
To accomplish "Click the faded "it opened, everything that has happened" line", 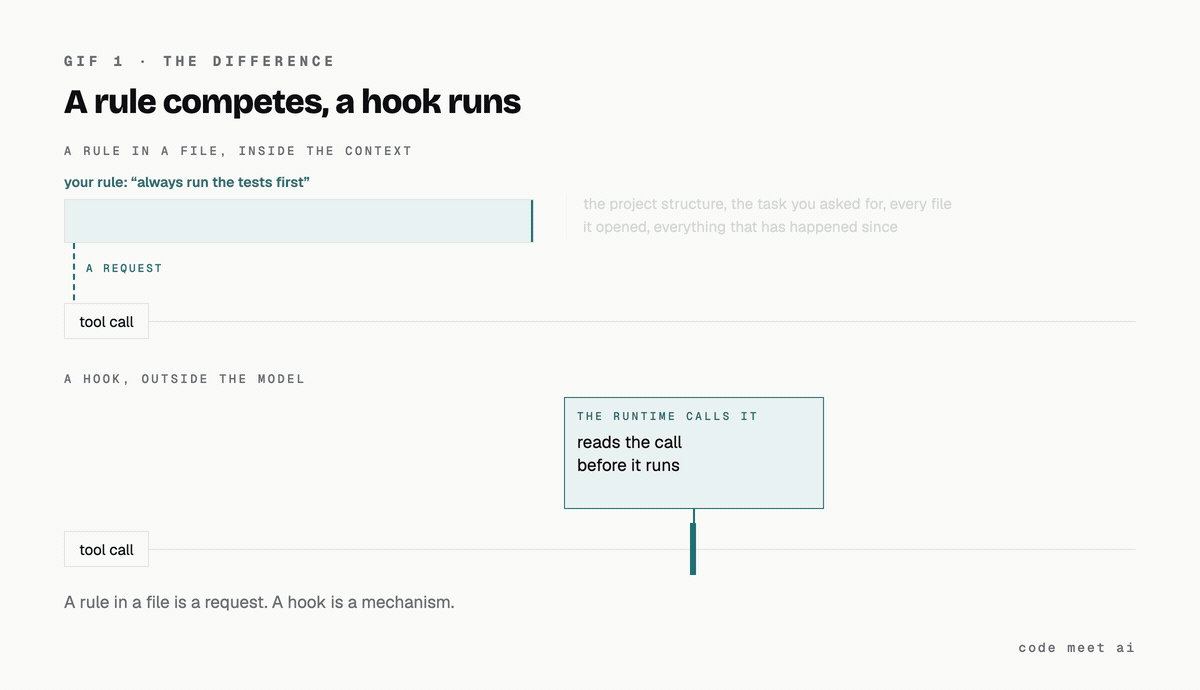I will coord(740,227).
